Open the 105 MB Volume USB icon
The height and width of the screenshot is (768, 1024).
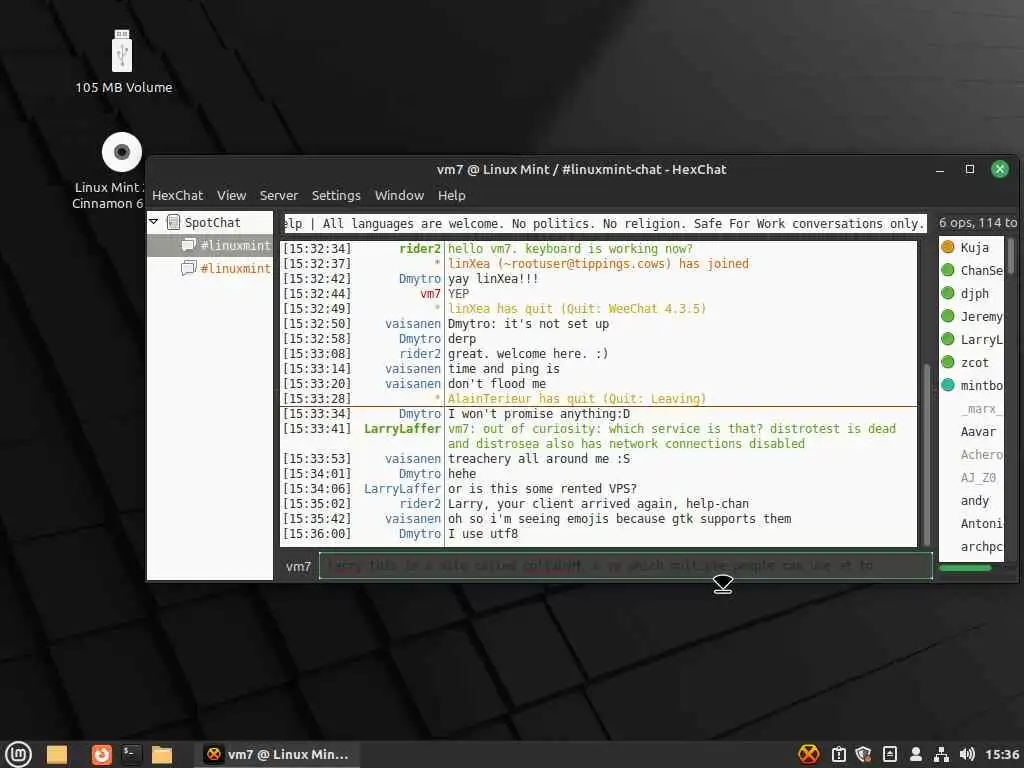(122, 51)
